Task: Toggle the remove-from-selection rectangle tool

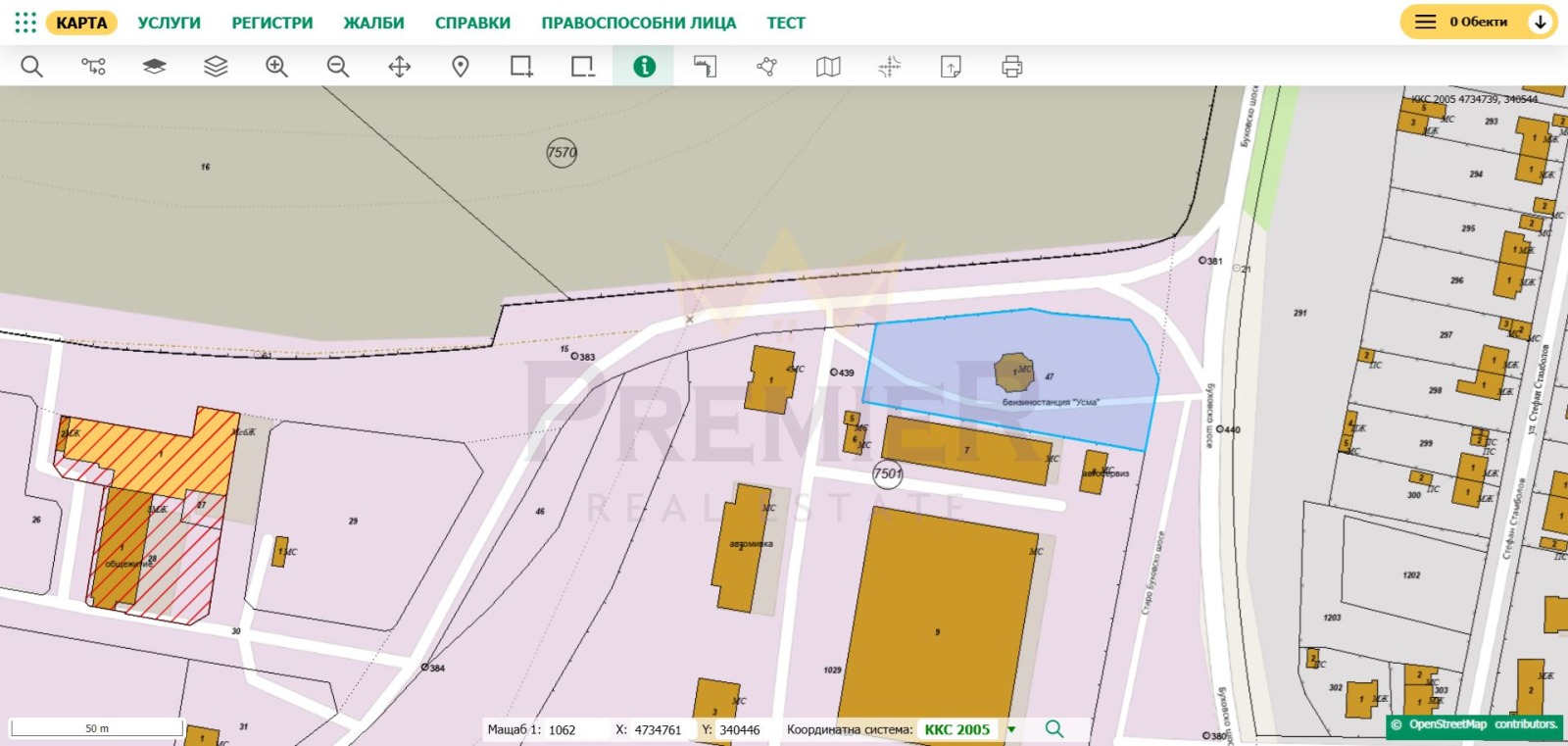Action: [x=583, y=67]
